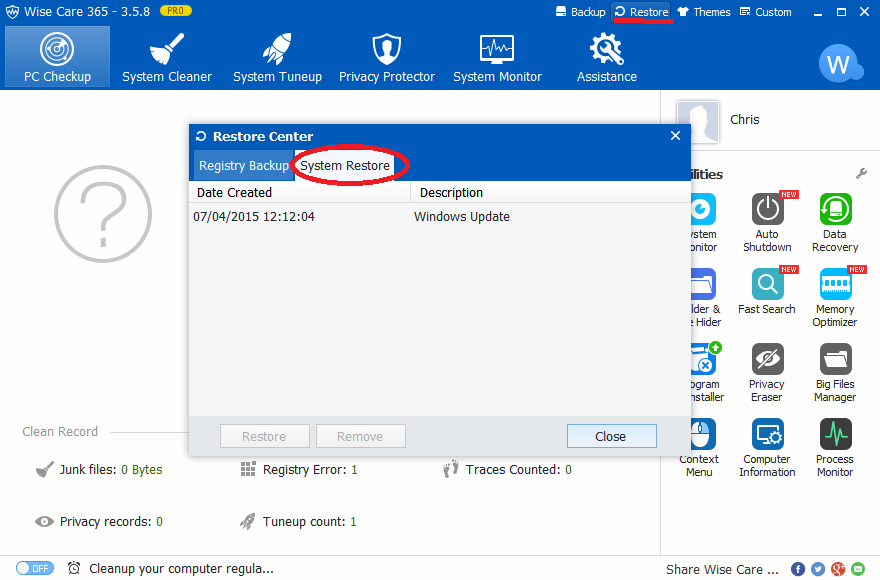Open Assistance gear icon
880x580 pixels.
tap(607, 49)
